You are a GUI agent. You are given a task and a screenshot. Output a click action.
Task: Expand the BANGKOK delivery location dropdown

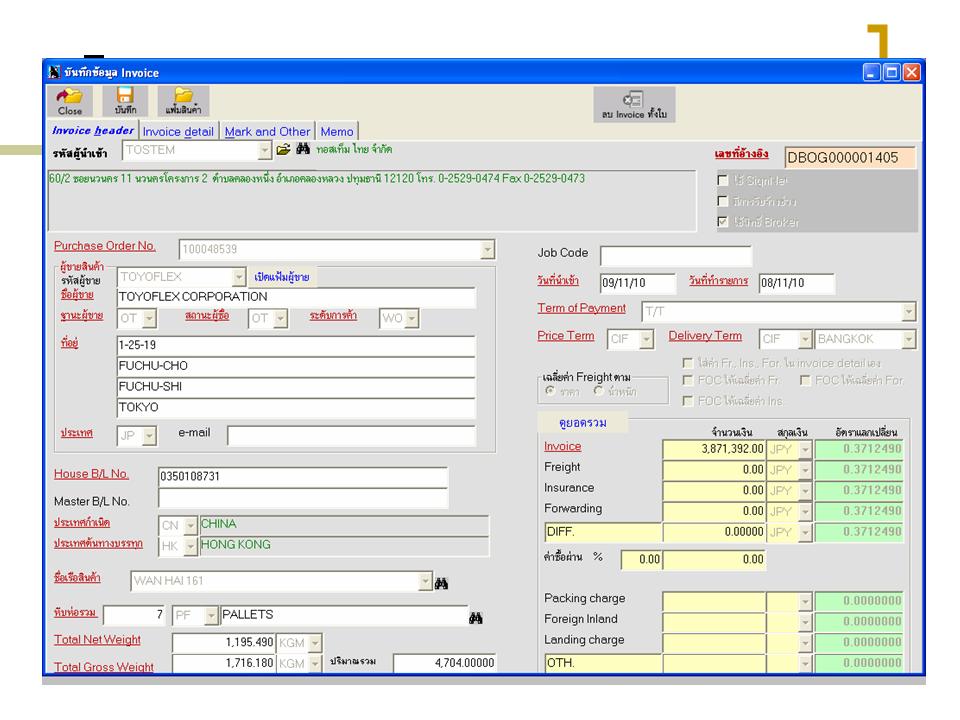[908, 340]
